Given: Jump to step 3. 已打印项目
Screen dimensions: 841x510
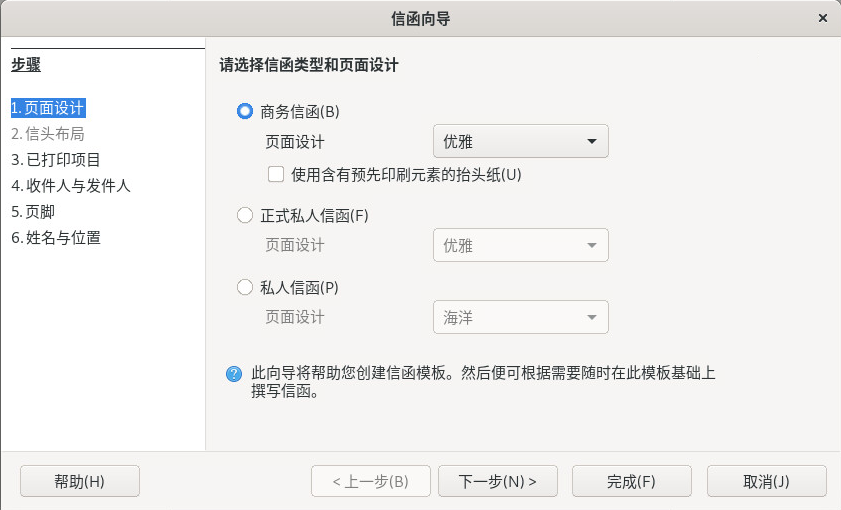Looking at the screenshot, I should coord(56,159).
